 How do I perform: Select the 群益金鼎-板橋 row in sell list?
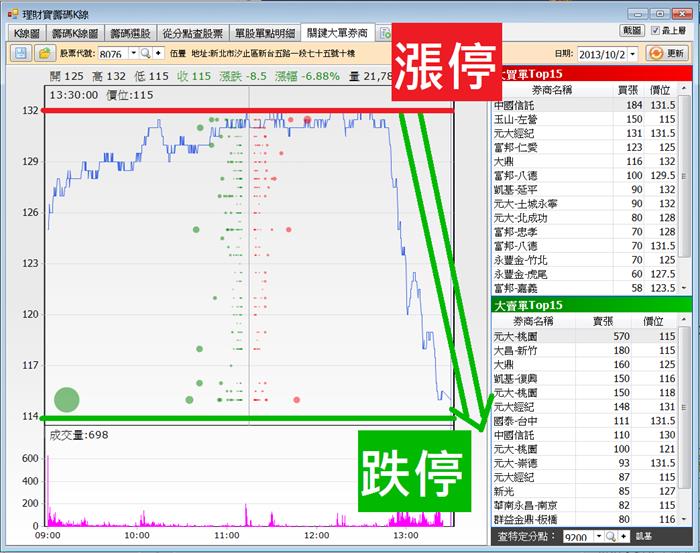point(585,519)
